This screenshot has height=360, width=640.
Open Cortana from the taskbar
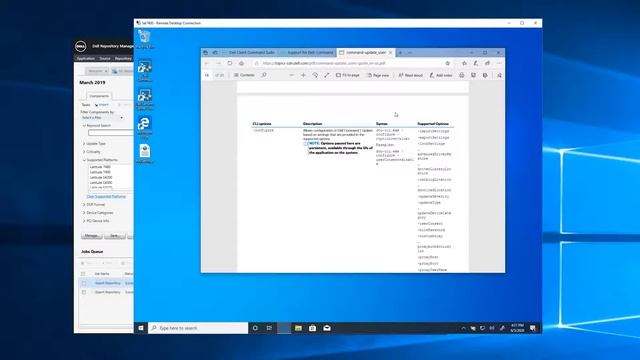pyautogui.click(x=255, y=328)
